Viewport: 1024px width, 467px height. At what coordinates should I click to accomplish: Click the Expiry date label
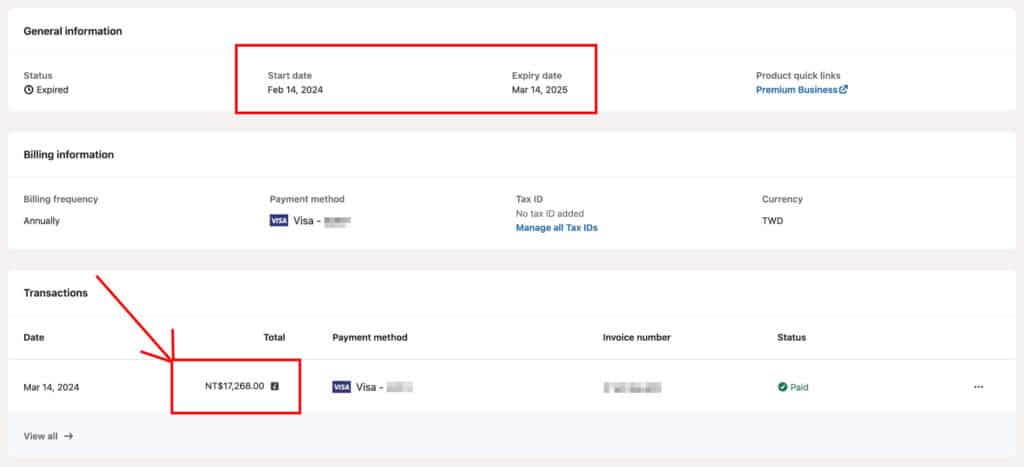click(537, 76)
